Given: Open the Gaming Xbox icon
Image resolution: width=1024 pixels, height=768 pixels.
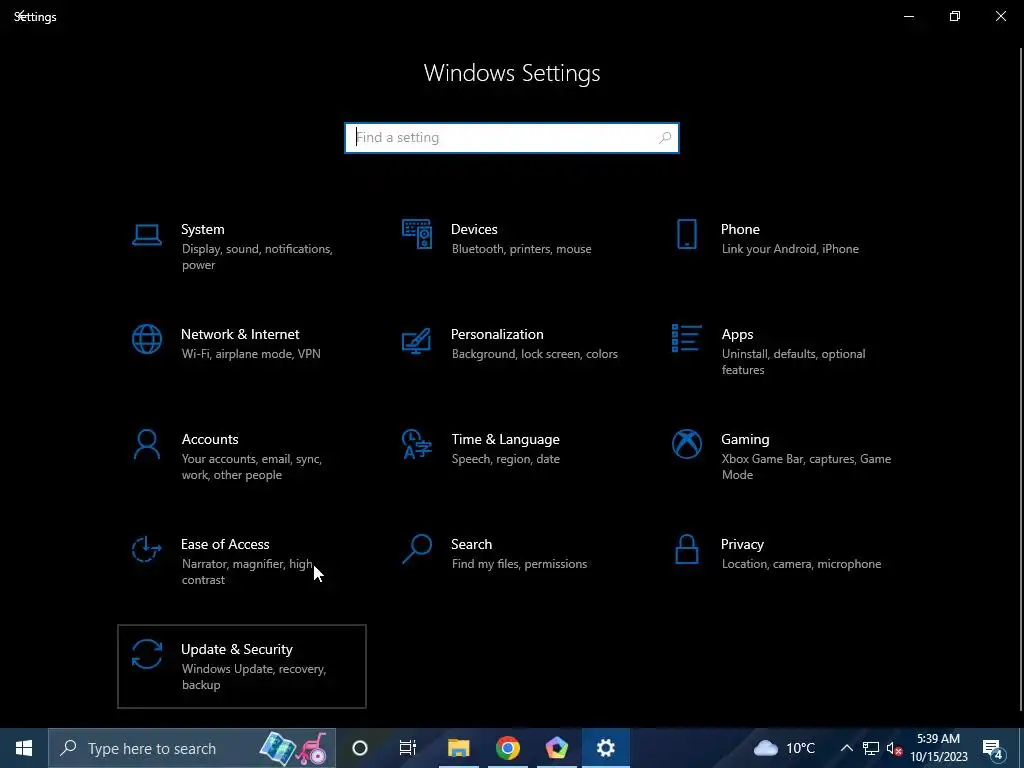Looking at the screenshot, I should (686, 445).
